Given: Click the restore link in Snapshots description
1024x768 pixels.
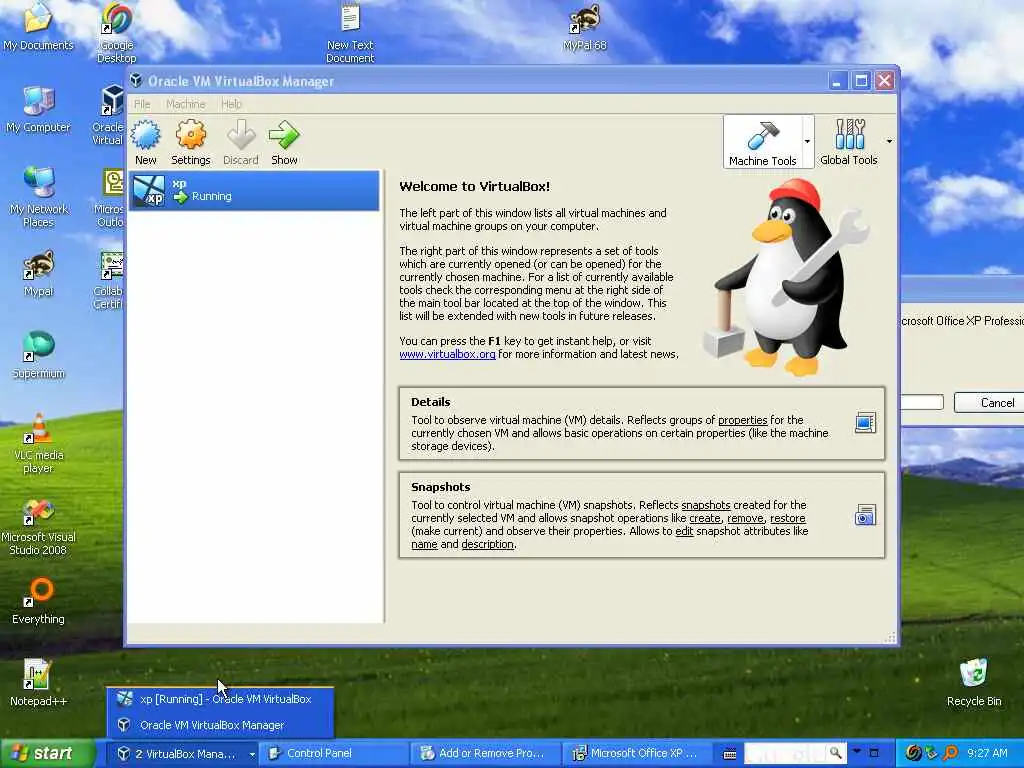Looking at the screenshot, I should 788,518.
